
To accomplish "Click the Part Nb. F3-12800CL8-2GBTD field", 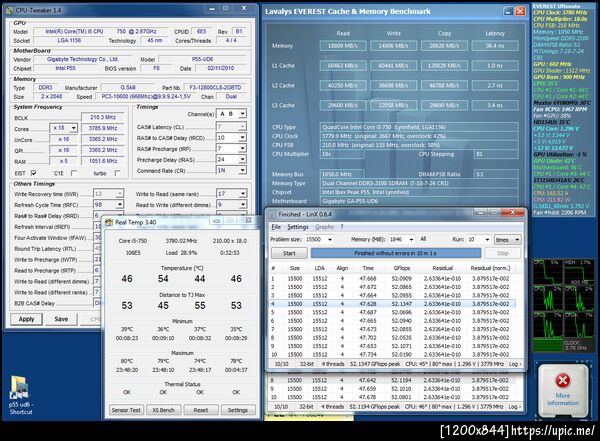I will pos(215,88).
